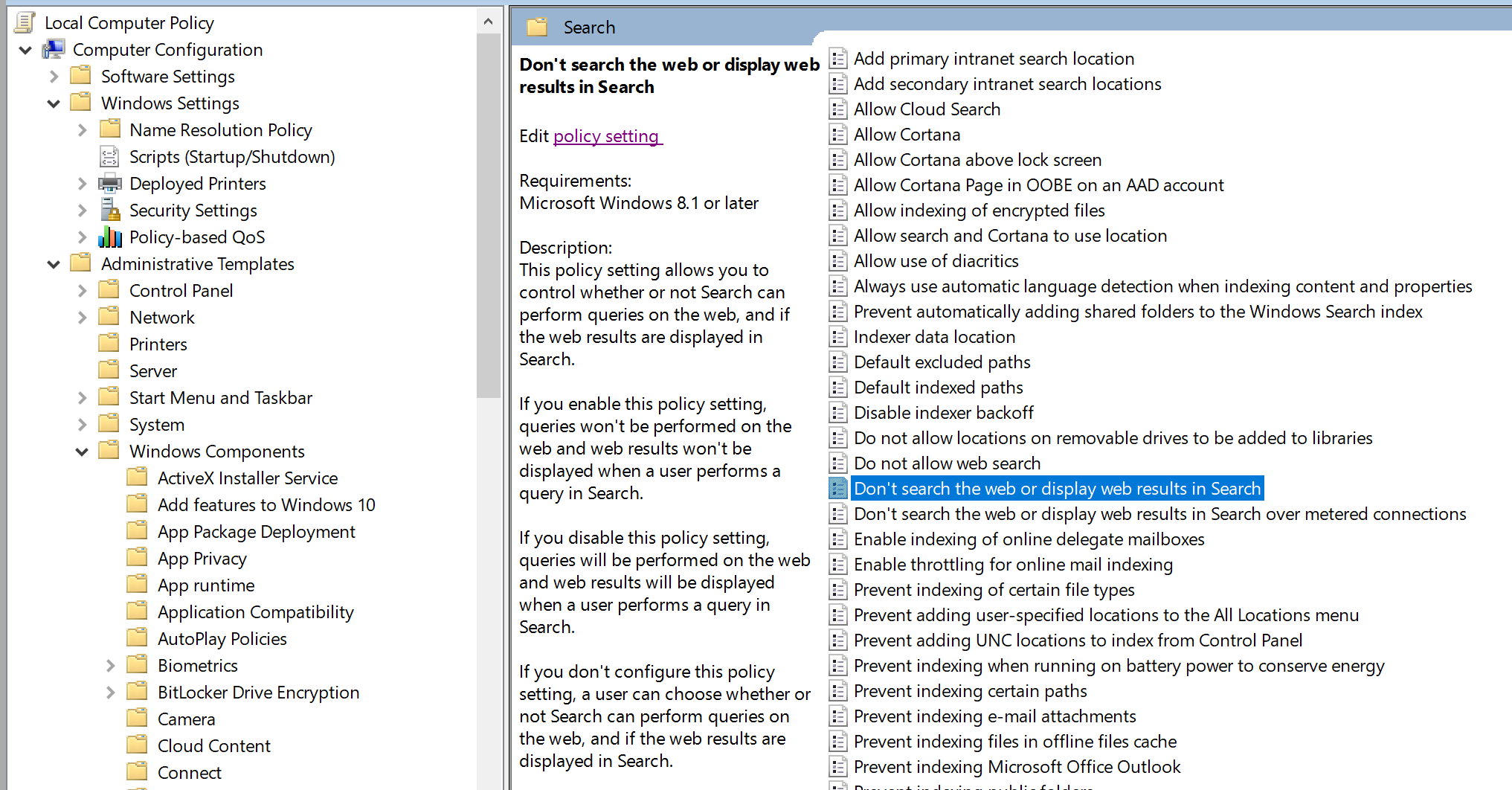The height and width of the screenshot is (790, 1512).
Task: Click folder icon of Windows Components
Action: pyautogui.click(x=109, y=450)
